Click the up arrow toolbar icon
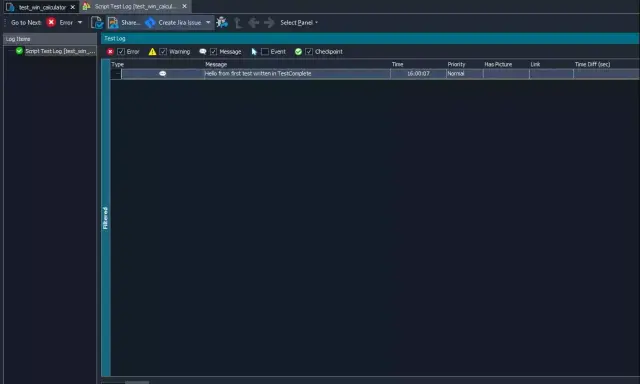This screenshot has width=640, height=384. coord(238,22)
